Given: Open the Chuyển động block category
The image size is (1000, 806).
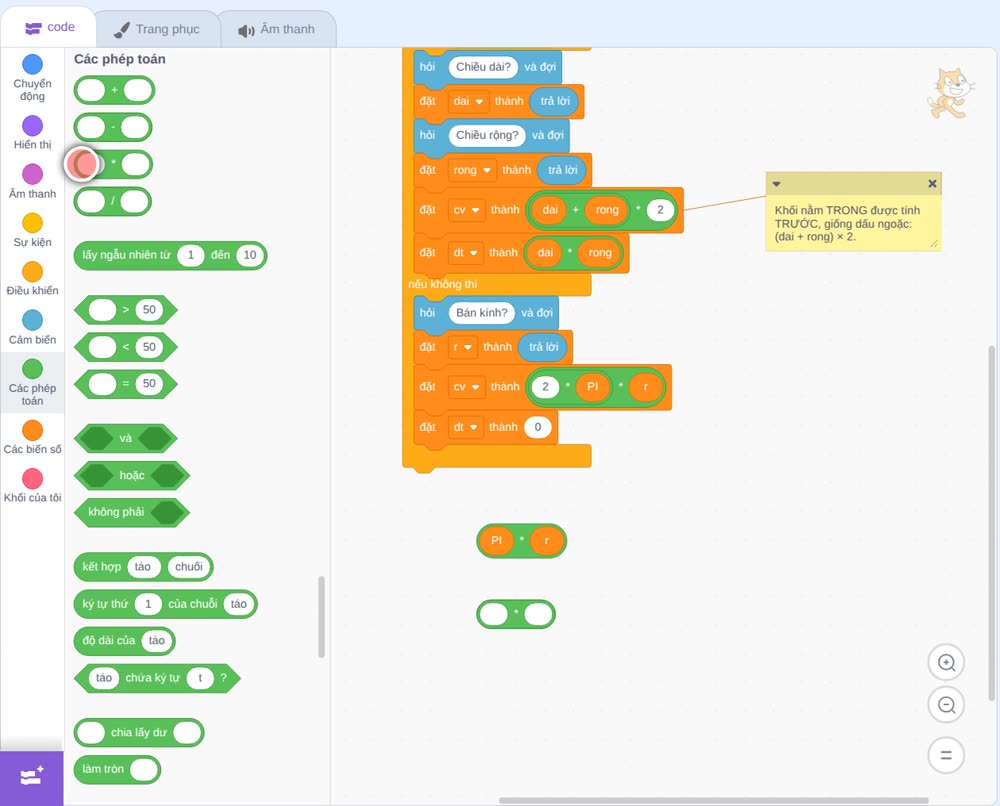Looking at the screenshot, I should (32, 78).
